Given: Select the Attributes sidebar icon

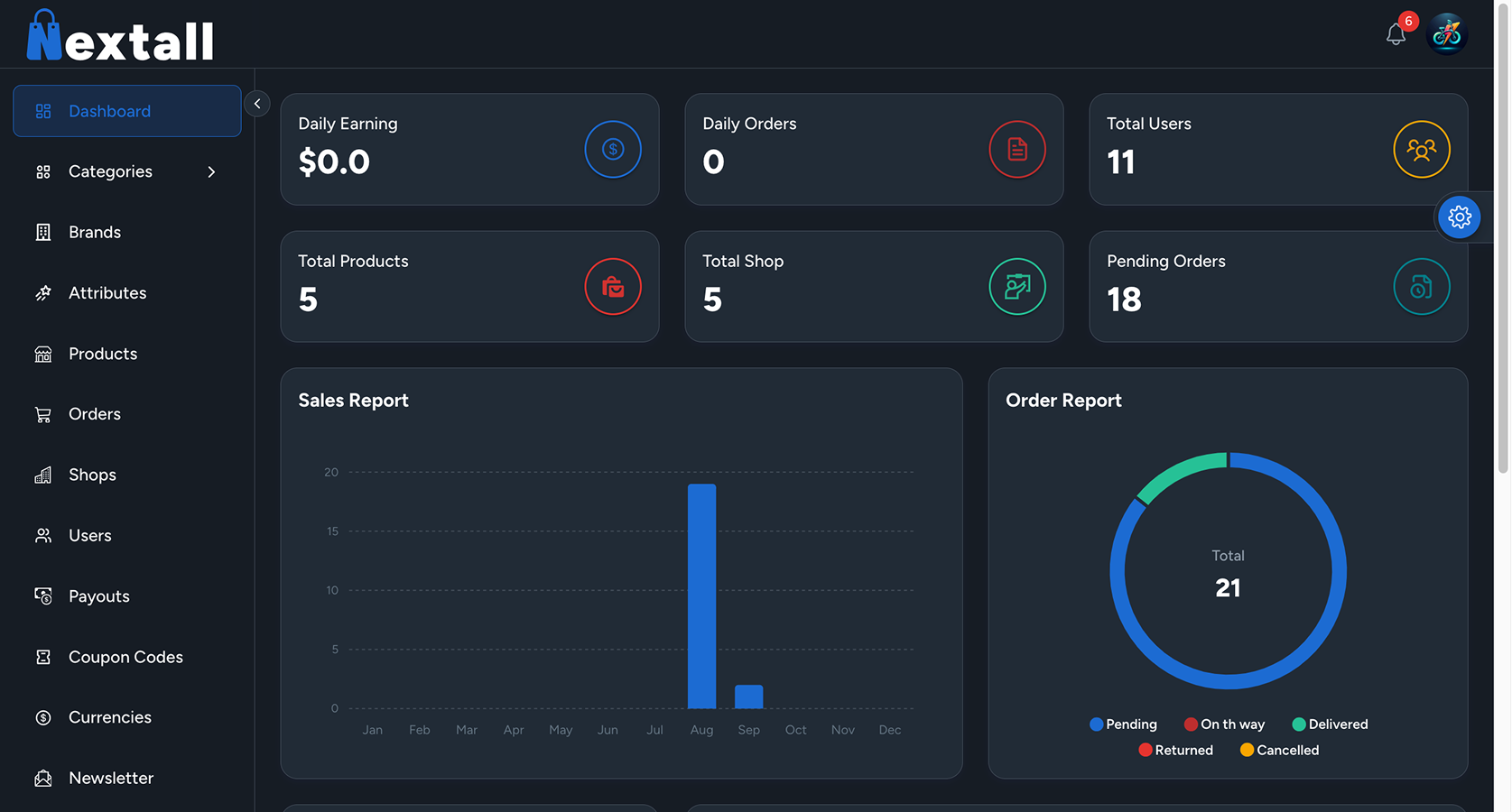Looking at the screenshot, I should point(42,292).
